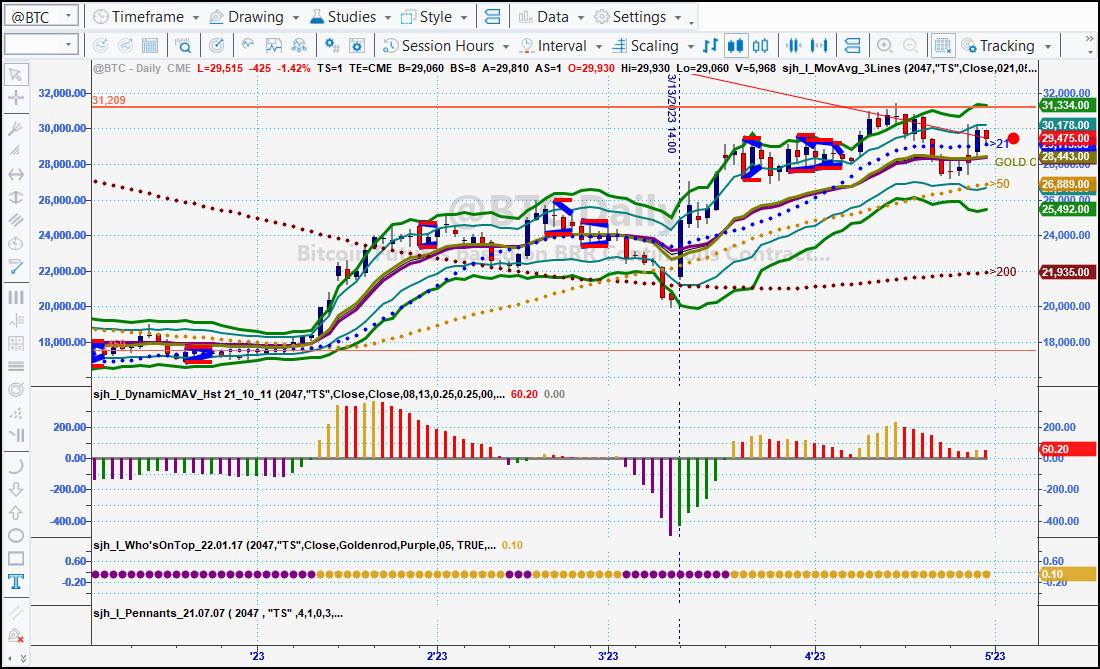Click the @BTC - Daily CME status label
Screen dimensions: 1100x669
(142, 68)
